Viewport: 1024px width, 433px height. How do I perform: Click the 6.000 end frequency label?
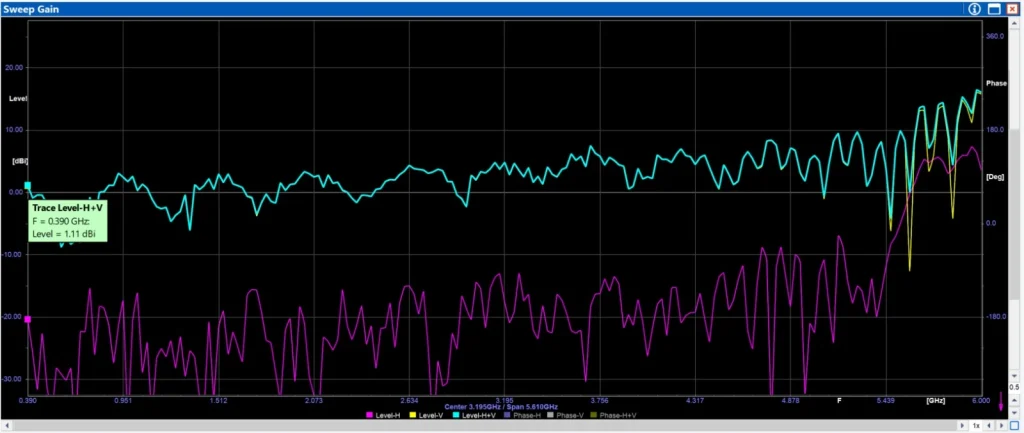point(981,400)
